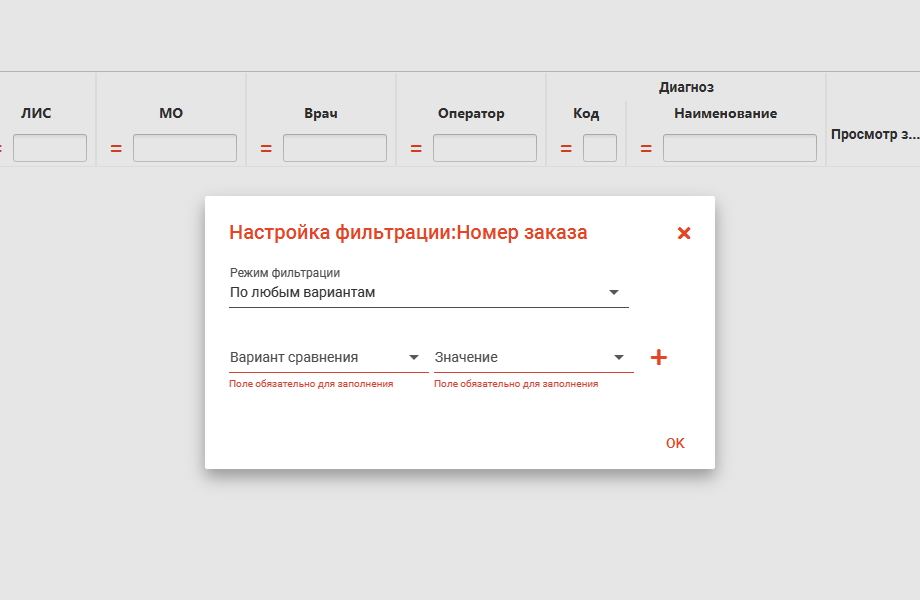Click the 'МО' column header
Image resolution: width=920 pixels, height=600 pixels.
click(171, 113)
